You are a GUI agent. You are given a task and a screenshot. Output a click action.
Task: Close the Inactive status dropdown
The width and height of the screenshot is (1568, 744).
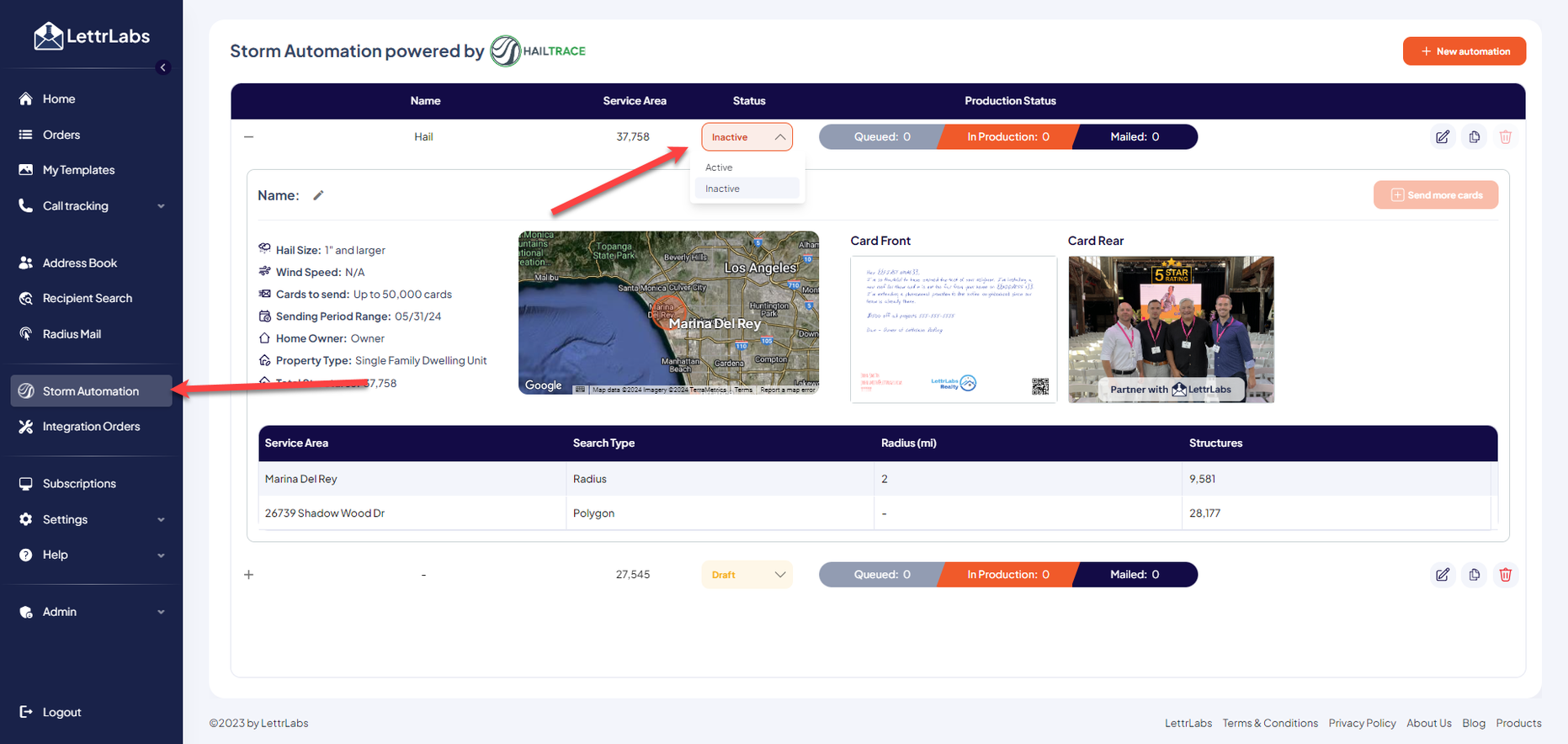coord(747,137)
